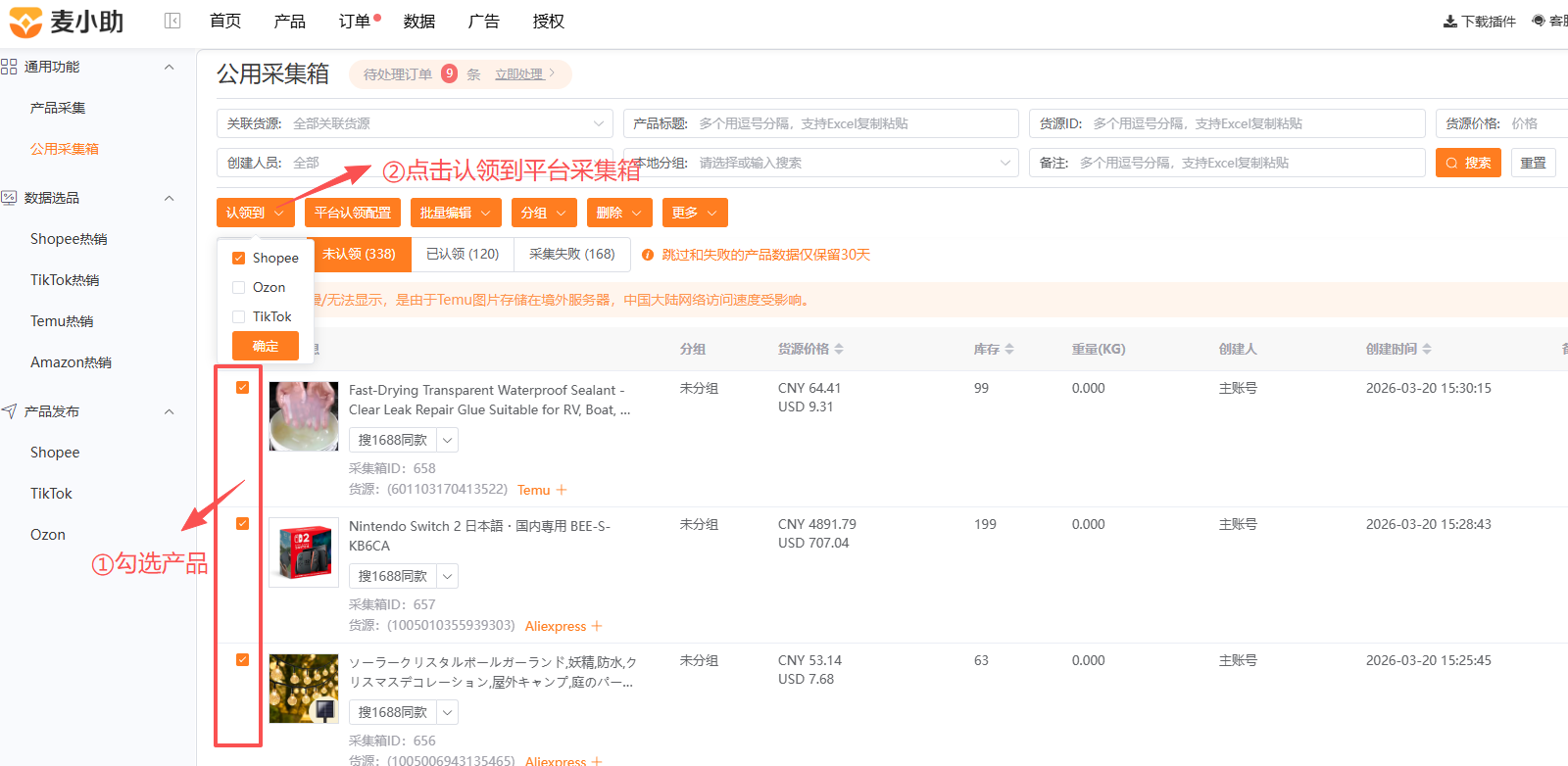
Task: Open Shopee热销 in sidebar
Action: click(69, 239)
